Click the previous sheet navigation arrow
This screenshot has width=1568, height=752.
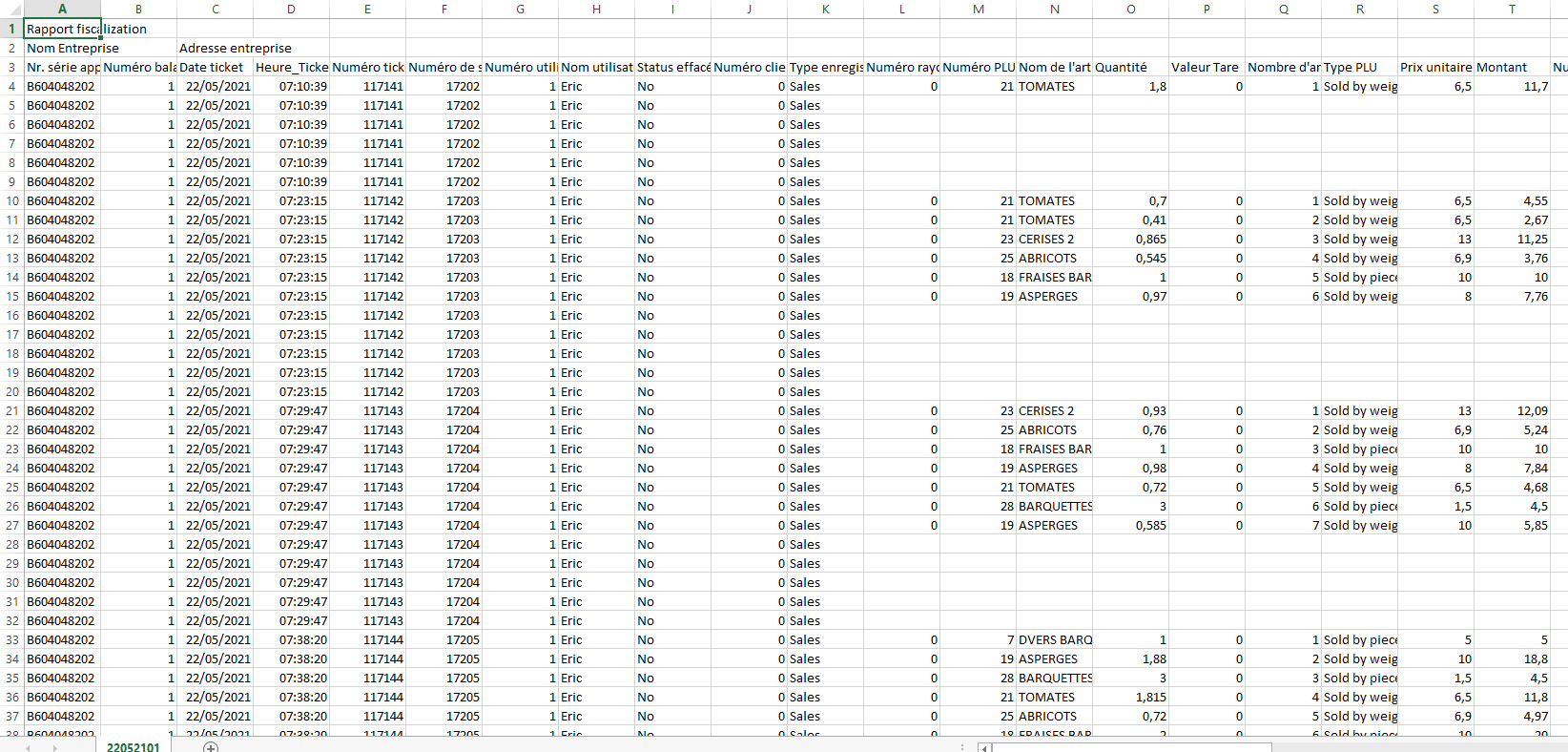[27, 747]
